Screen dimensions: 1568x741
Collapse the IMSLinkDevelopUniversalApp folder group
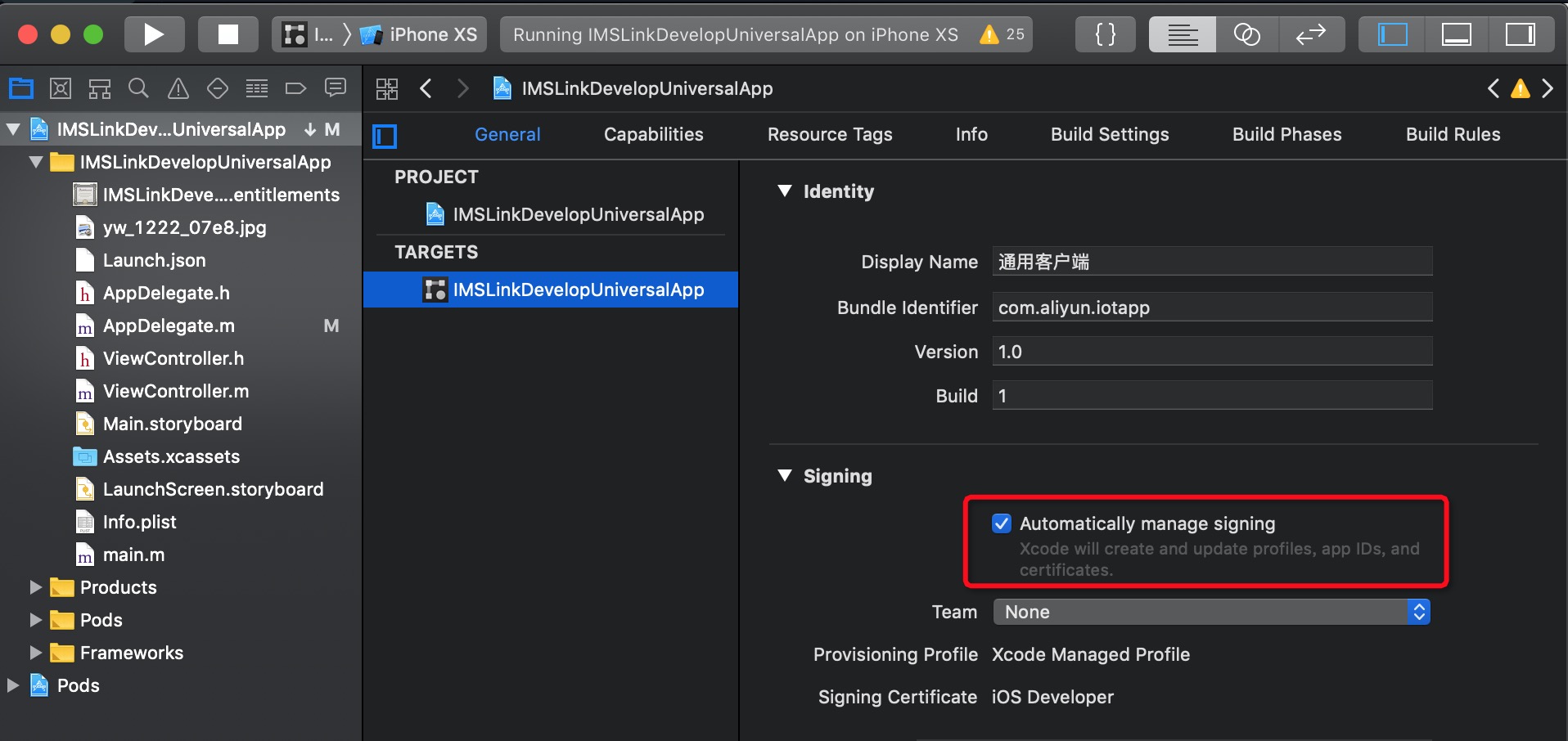[x=36, y=162]
